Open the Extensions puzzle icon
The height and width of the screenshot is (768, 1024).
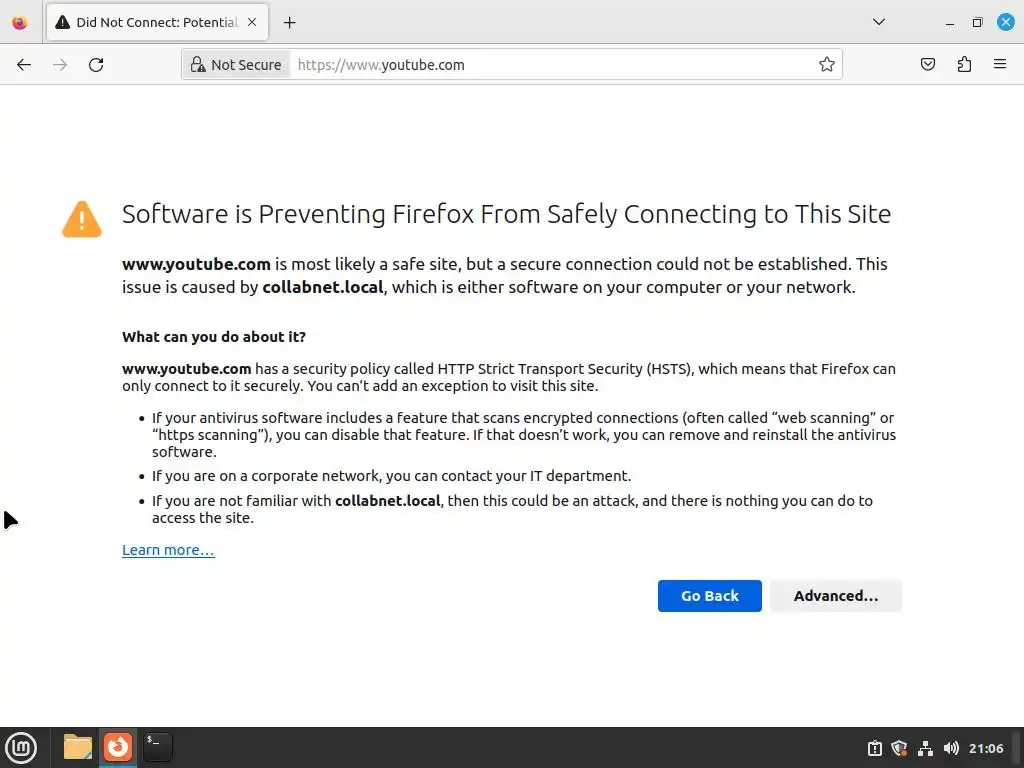coord(964,65)
